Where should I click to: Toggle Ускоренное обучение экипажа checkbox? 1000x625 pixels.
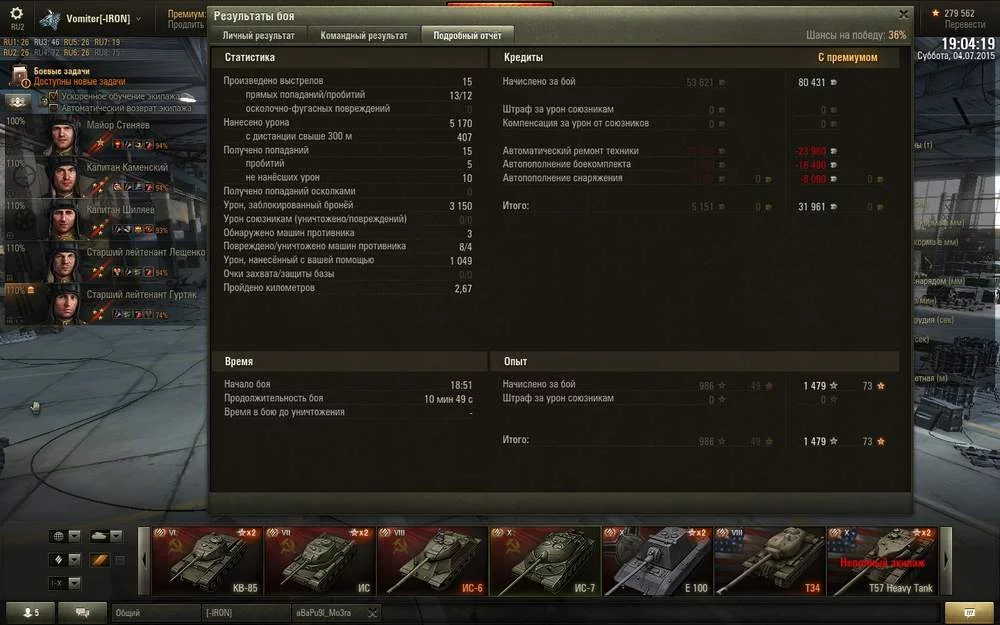coord(53,96)
